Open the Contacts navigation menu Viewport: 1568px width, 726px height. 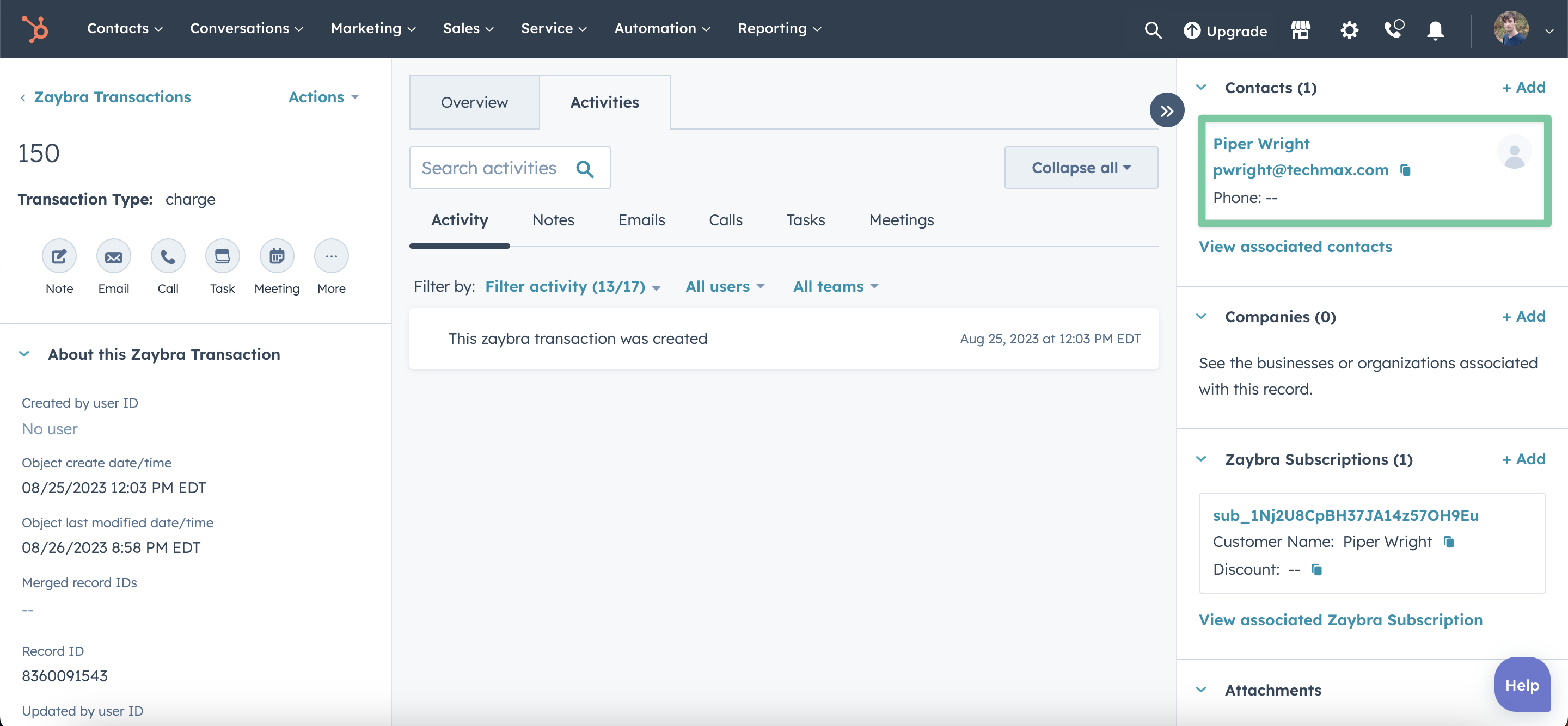(x=124, y=29)
